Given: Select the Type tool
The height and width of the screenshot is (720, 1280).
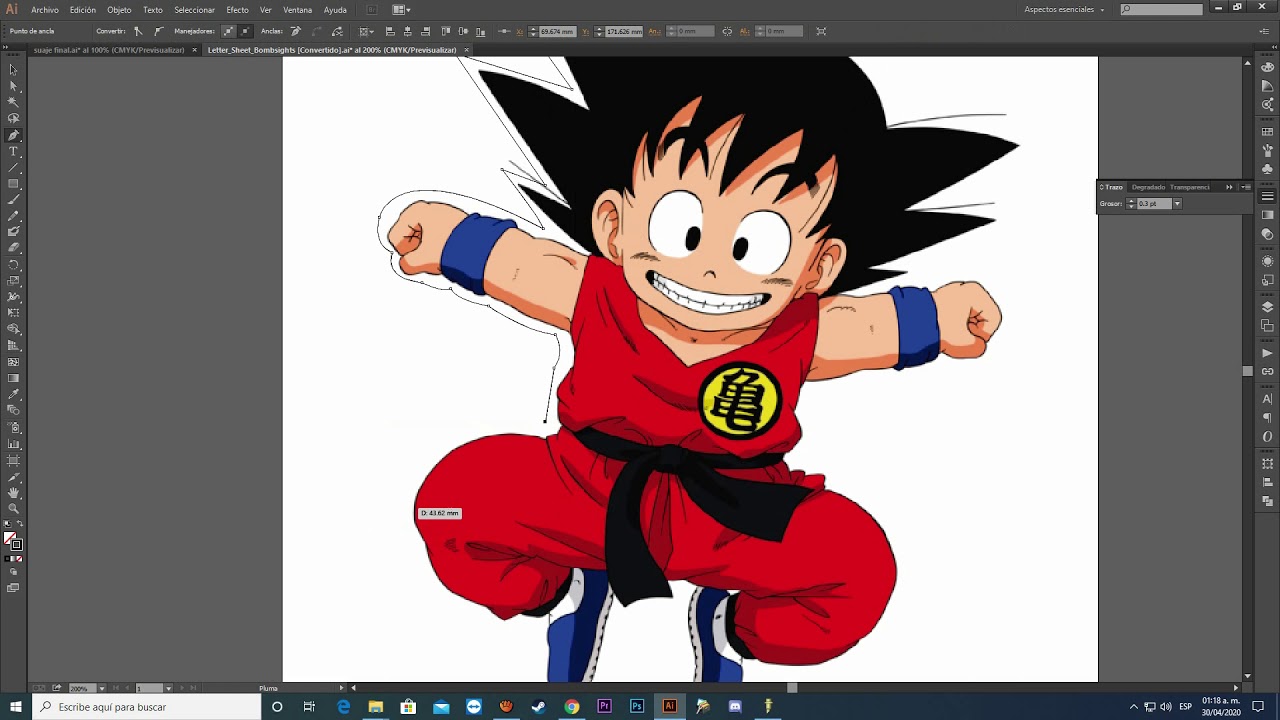Looking at the screenshot, I should point(13,151).
